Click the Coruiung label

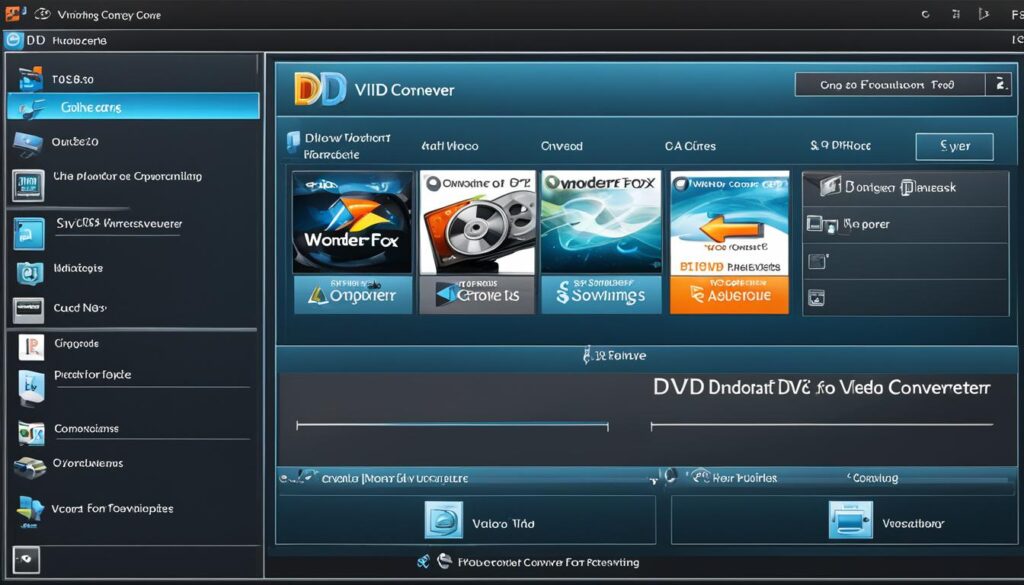tap(875, 478)
